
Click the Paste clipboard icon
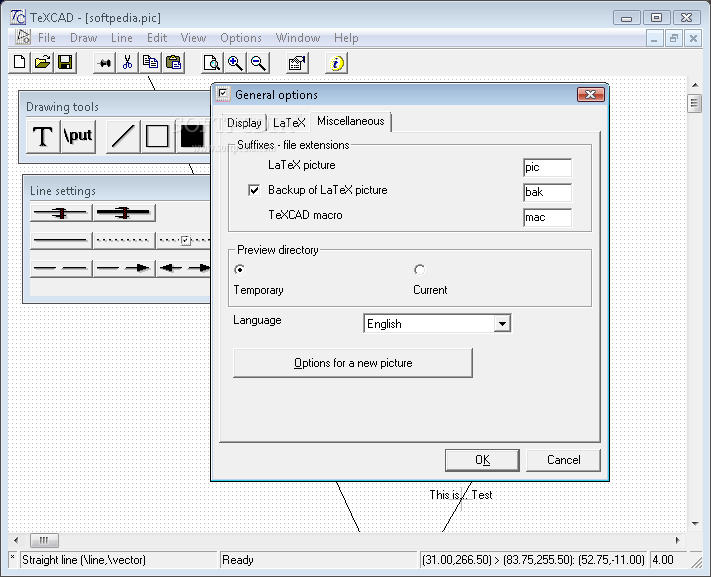tap(174, 63)
